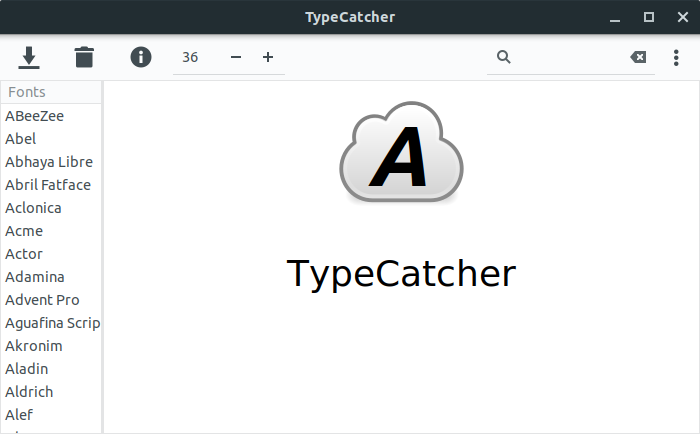This screenshot has width=700, height=434.
Task: Click the trash icon to remove font
Action: [x=84, y=57]
